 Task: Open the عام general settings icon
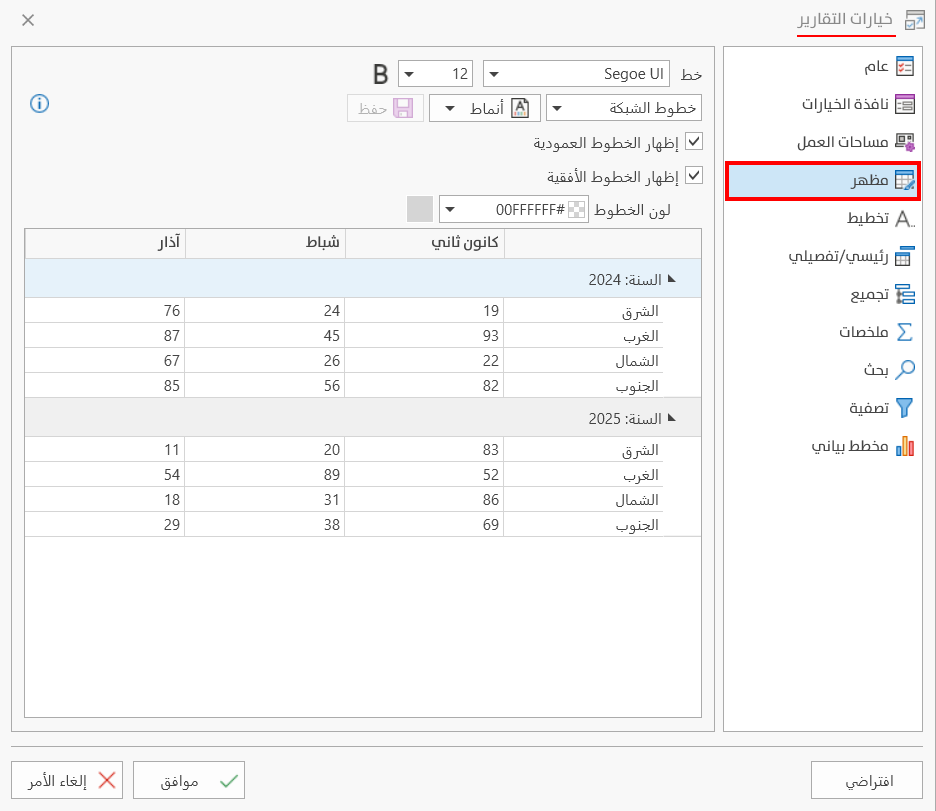tap(904, 67)
